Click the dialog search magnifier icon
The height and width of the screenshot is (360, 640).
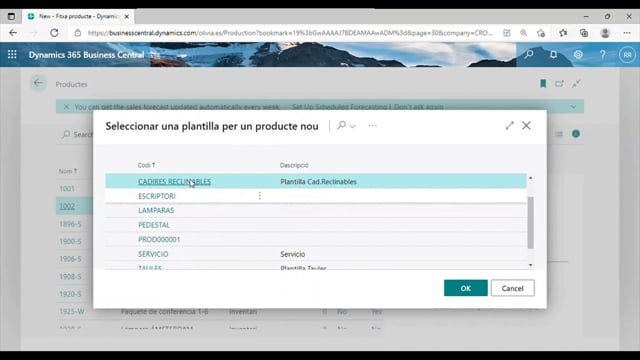coord(341,125)
